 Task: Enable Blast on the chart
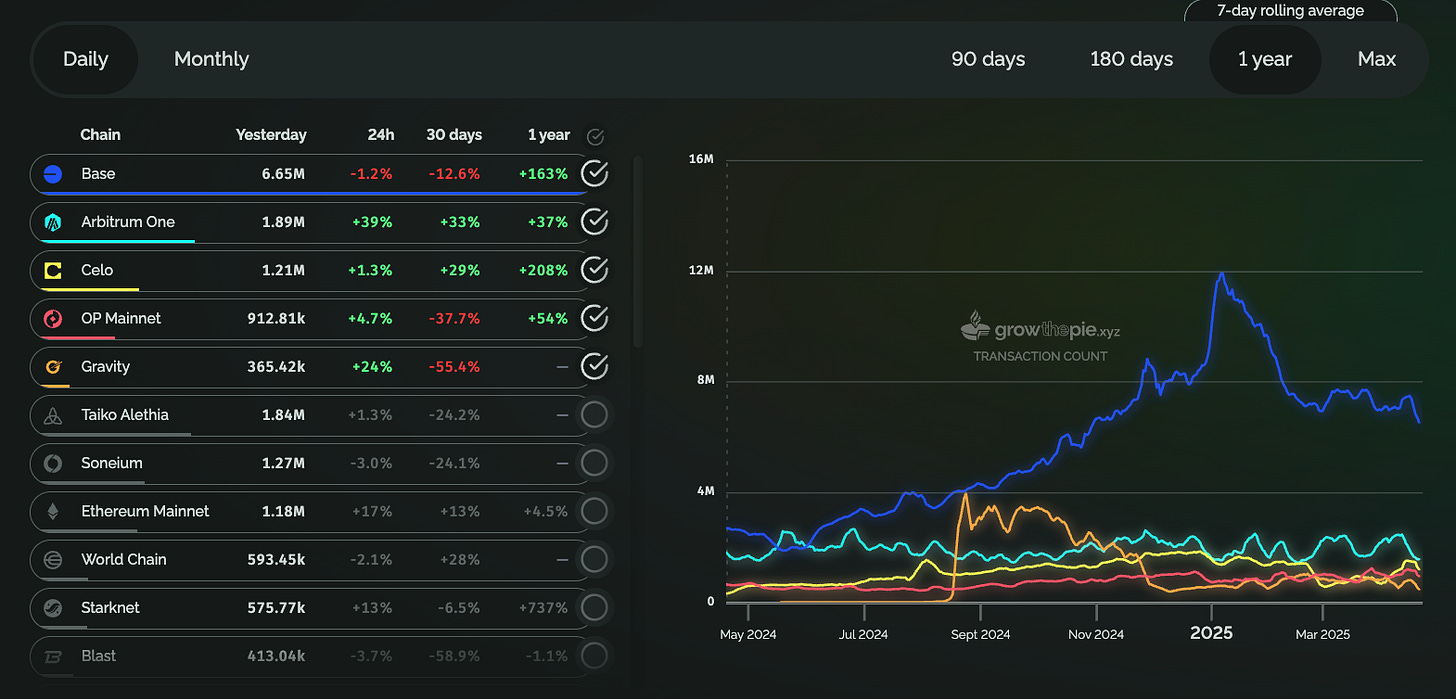pos(595,656)
